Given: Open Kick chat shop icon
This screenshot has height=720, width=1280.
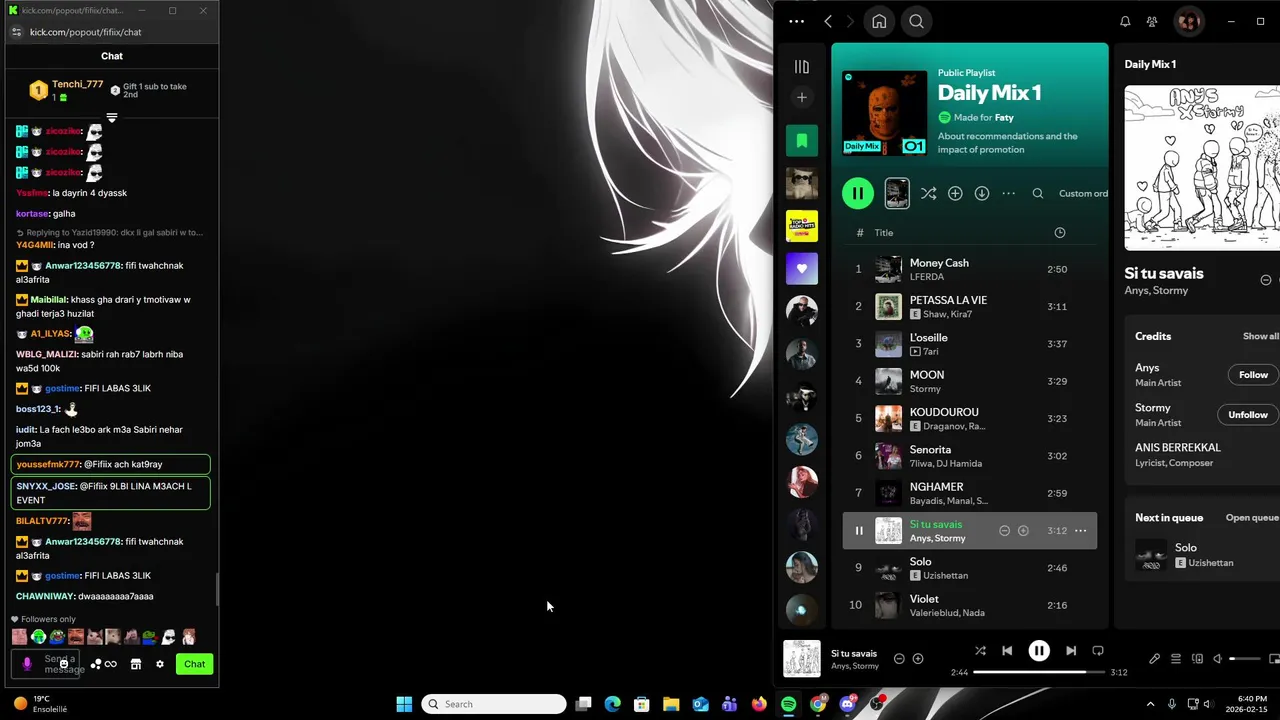Looking at the screenshot, I should [136, 664].
